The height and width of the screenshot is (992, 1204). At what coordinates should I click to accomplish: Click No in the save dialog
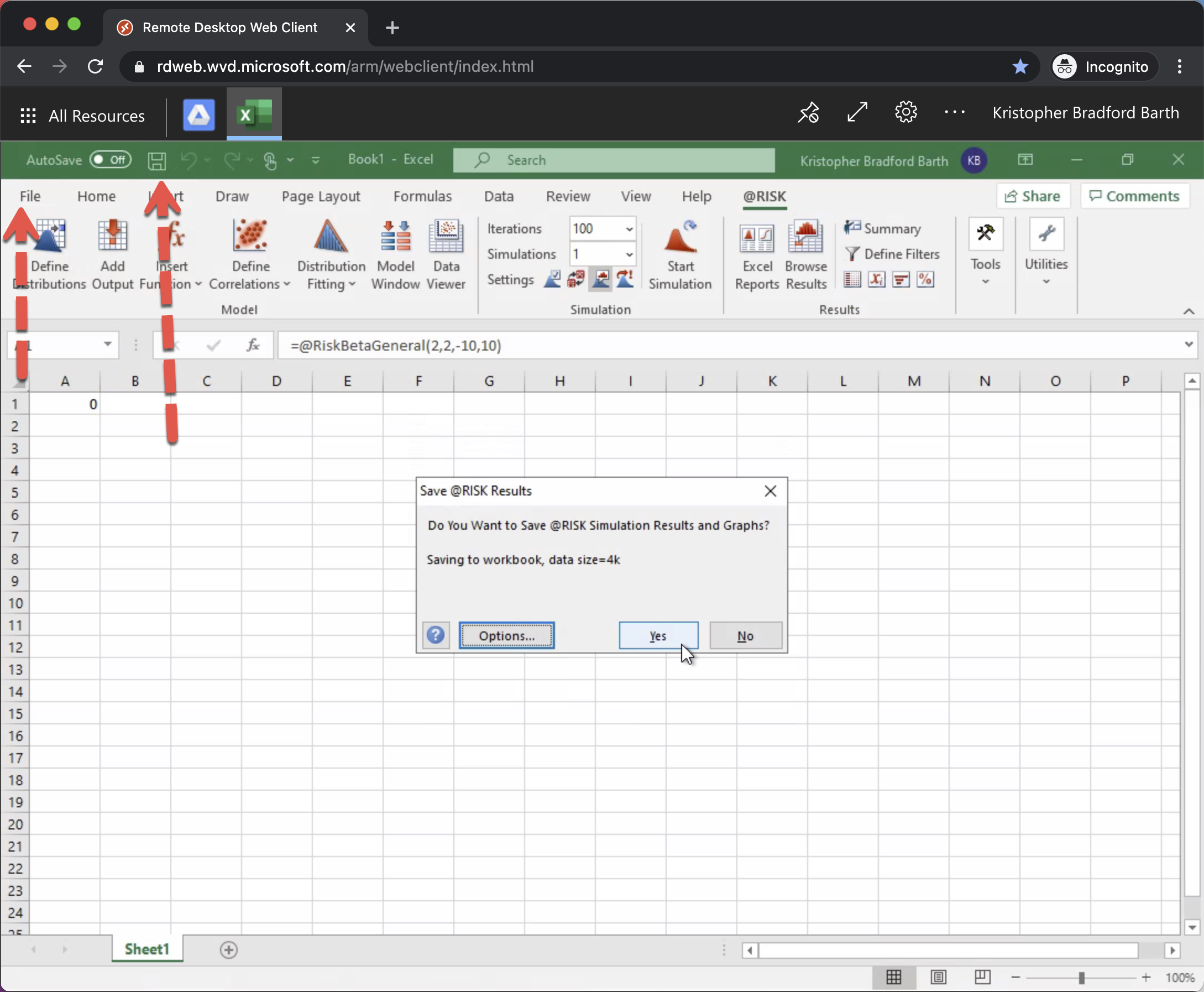pyautogui.click(x=745, y=635)
